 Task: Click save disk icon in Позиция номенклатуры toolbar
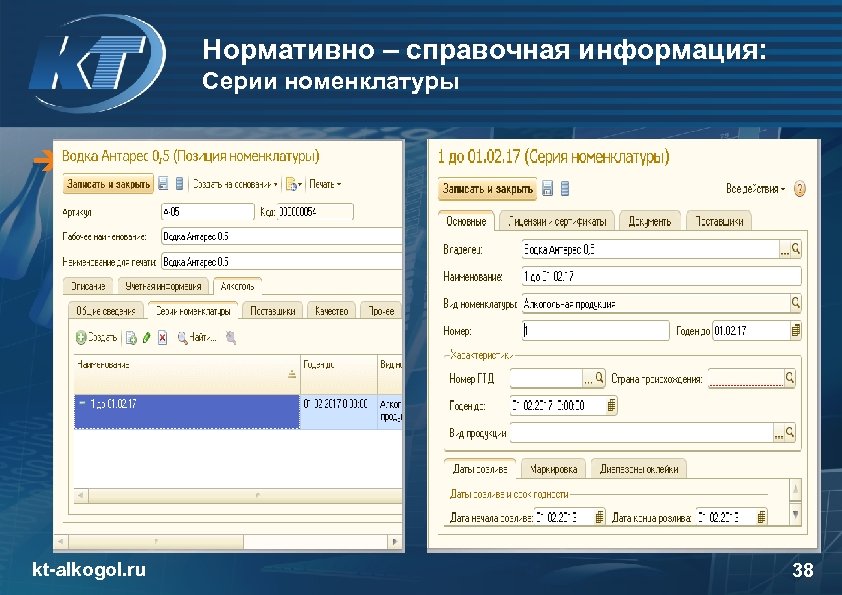[164, 184]
